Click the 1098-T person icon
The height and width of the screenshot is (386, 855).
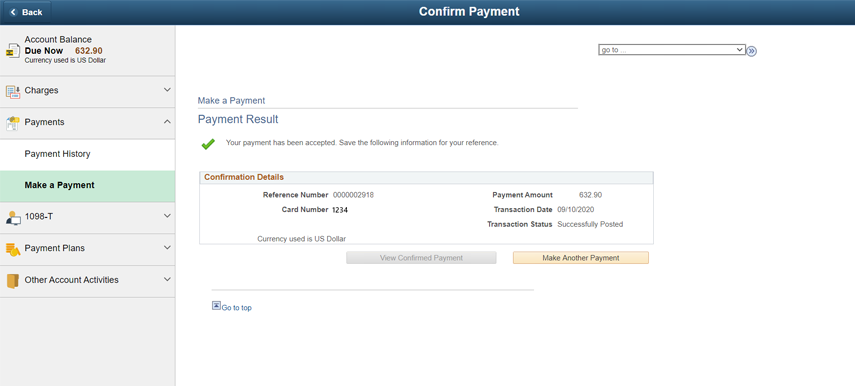(13, 218)
